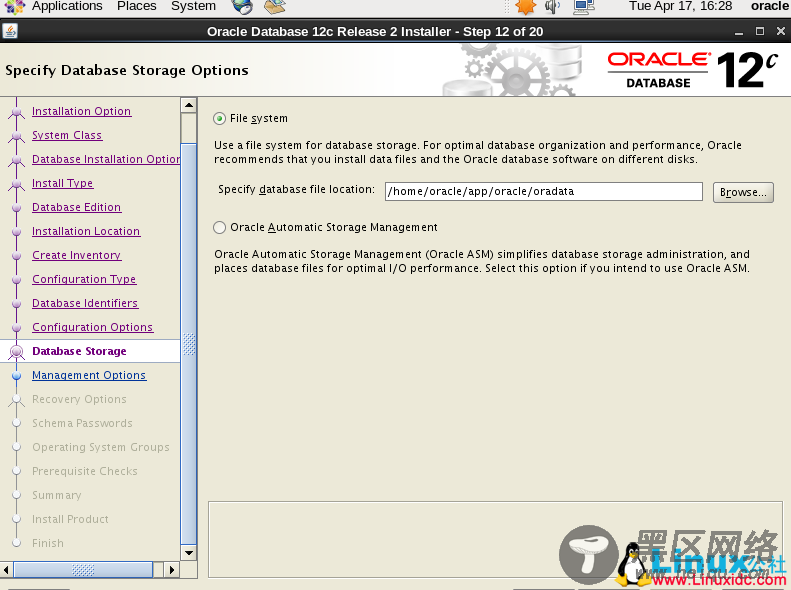Click the step bullet beside Database Storage

(17, 351)
